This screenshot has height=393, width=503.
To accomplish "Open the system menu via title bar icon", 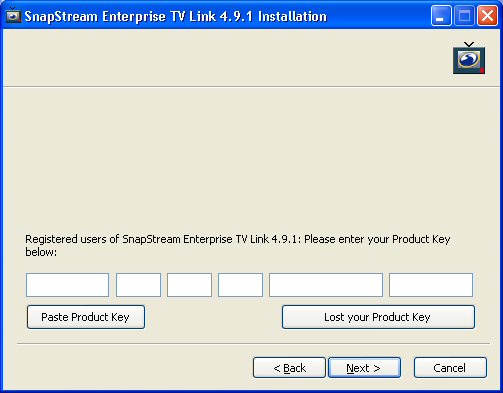I will 13,16.
